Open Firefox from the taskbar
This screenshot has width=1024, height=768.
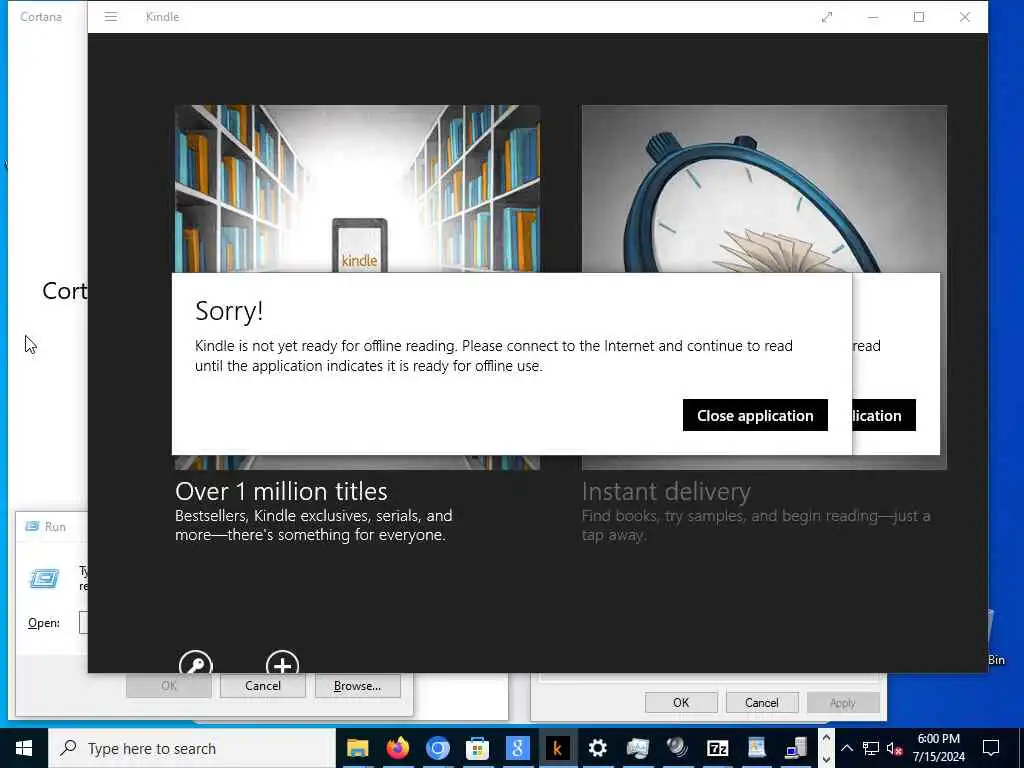pos(398,748)
